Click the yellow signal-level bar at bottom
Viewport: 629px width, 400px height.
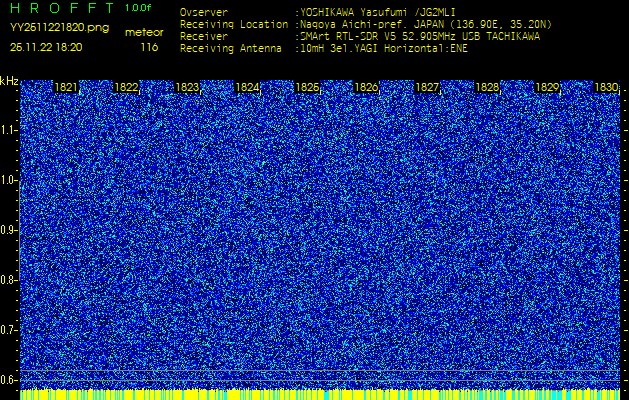coord(320,394)
